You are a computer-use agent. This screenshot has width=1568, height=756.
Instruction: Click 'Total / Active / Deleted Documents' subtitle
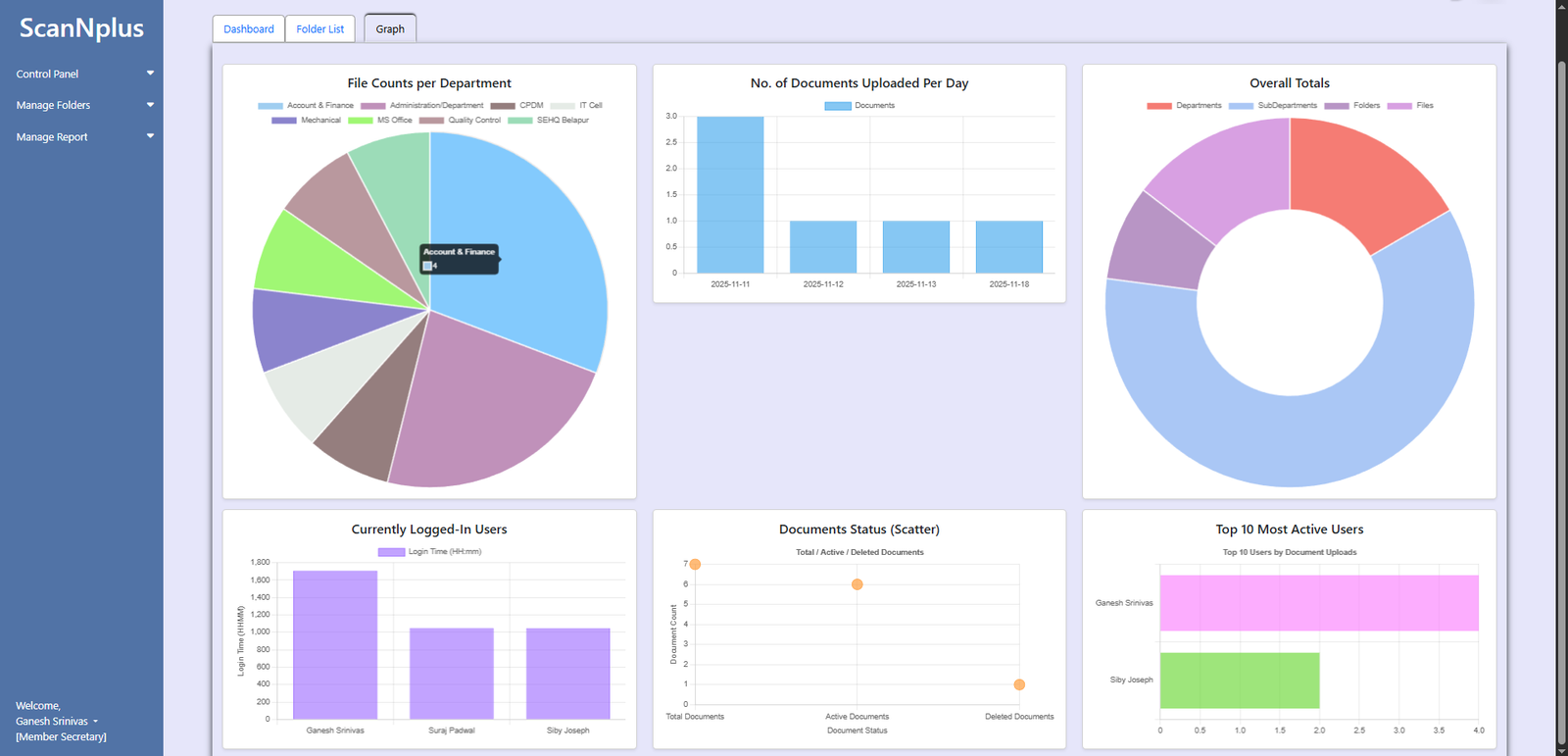click(x=859, y=552)
